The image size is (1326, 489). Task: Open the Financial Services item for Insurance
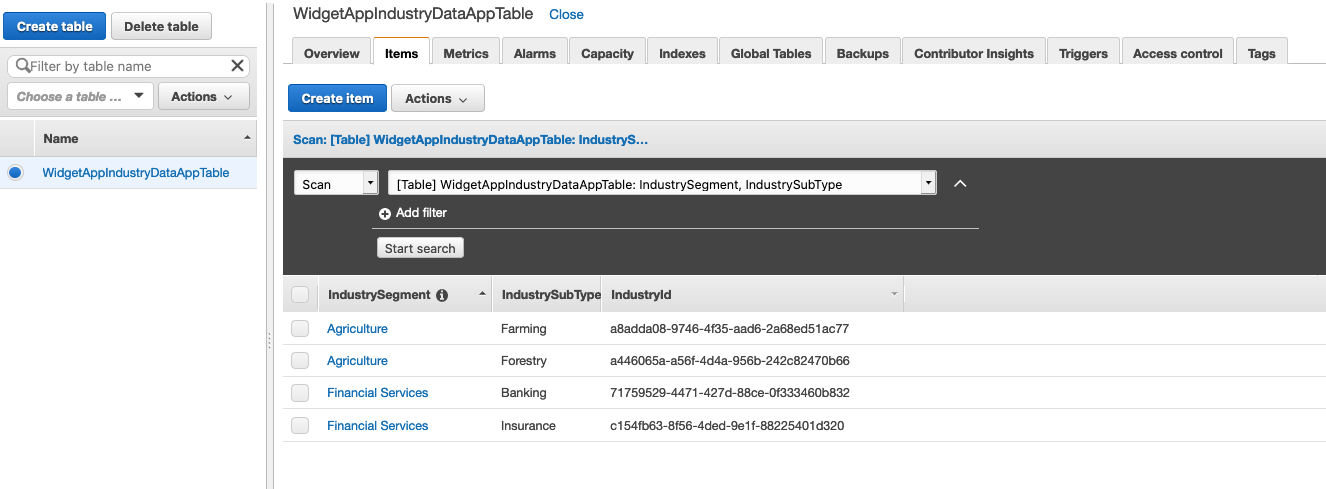[x=377, y=426]
